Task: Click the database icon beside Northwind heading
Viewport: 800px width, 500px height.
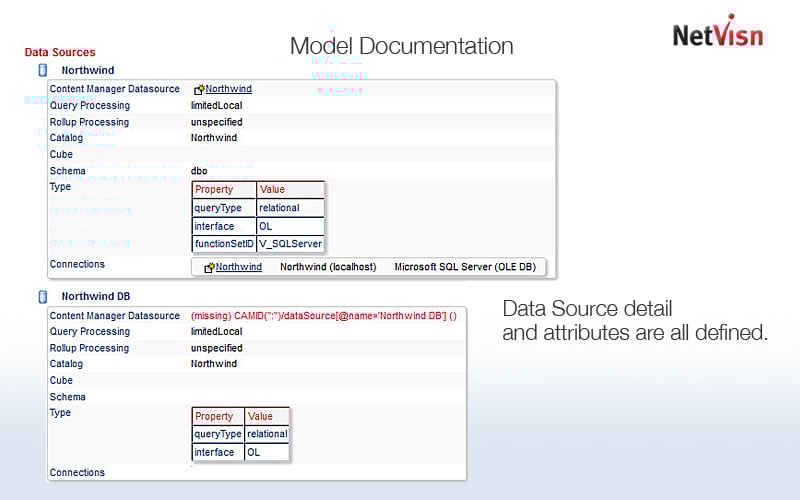Action: click(x=43, y=70)
